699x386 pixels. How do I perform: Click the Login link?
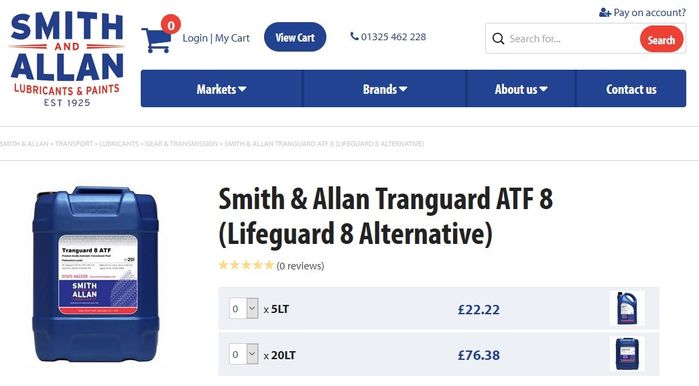(195, 38)
